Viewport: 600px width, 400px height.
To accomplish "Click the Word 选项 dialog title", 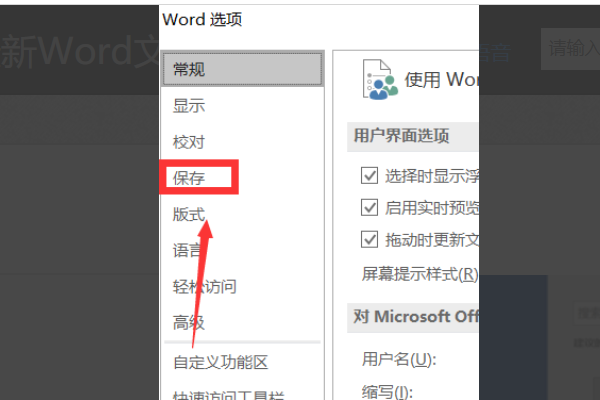I will (202, 19).
